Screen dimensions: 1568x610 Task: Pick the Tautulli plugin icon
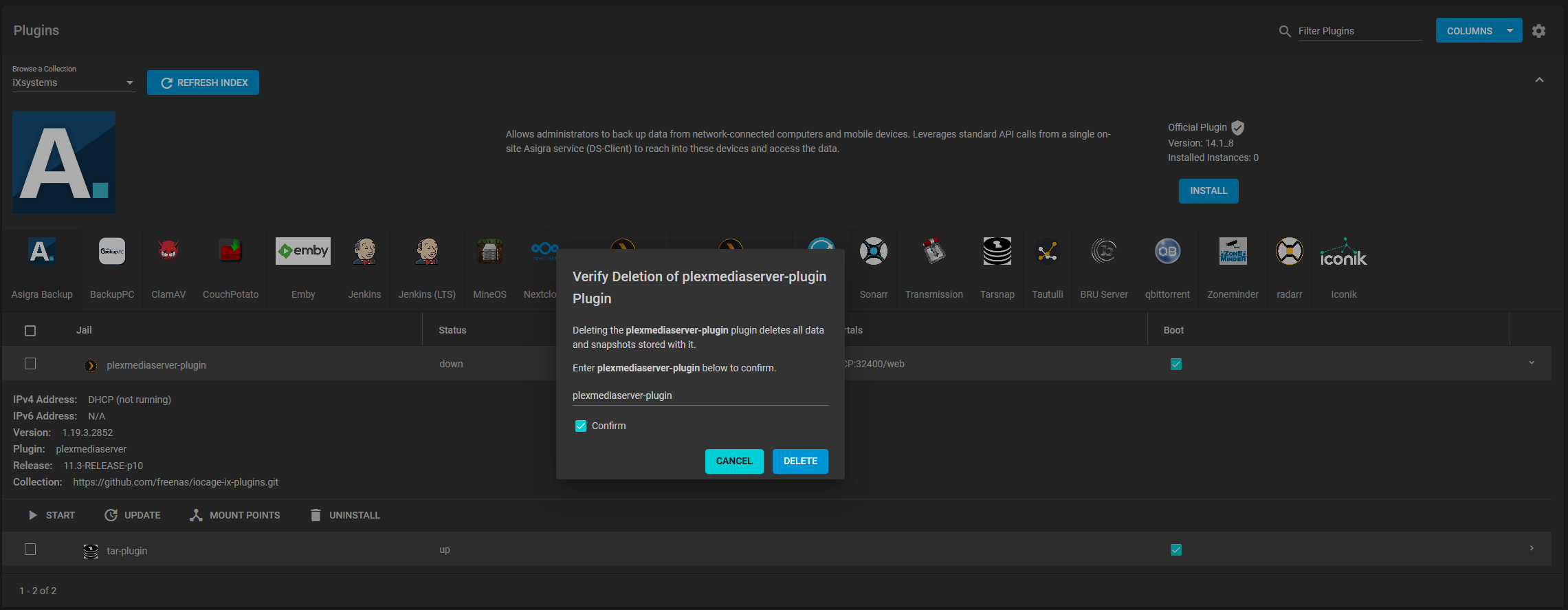1048,252
